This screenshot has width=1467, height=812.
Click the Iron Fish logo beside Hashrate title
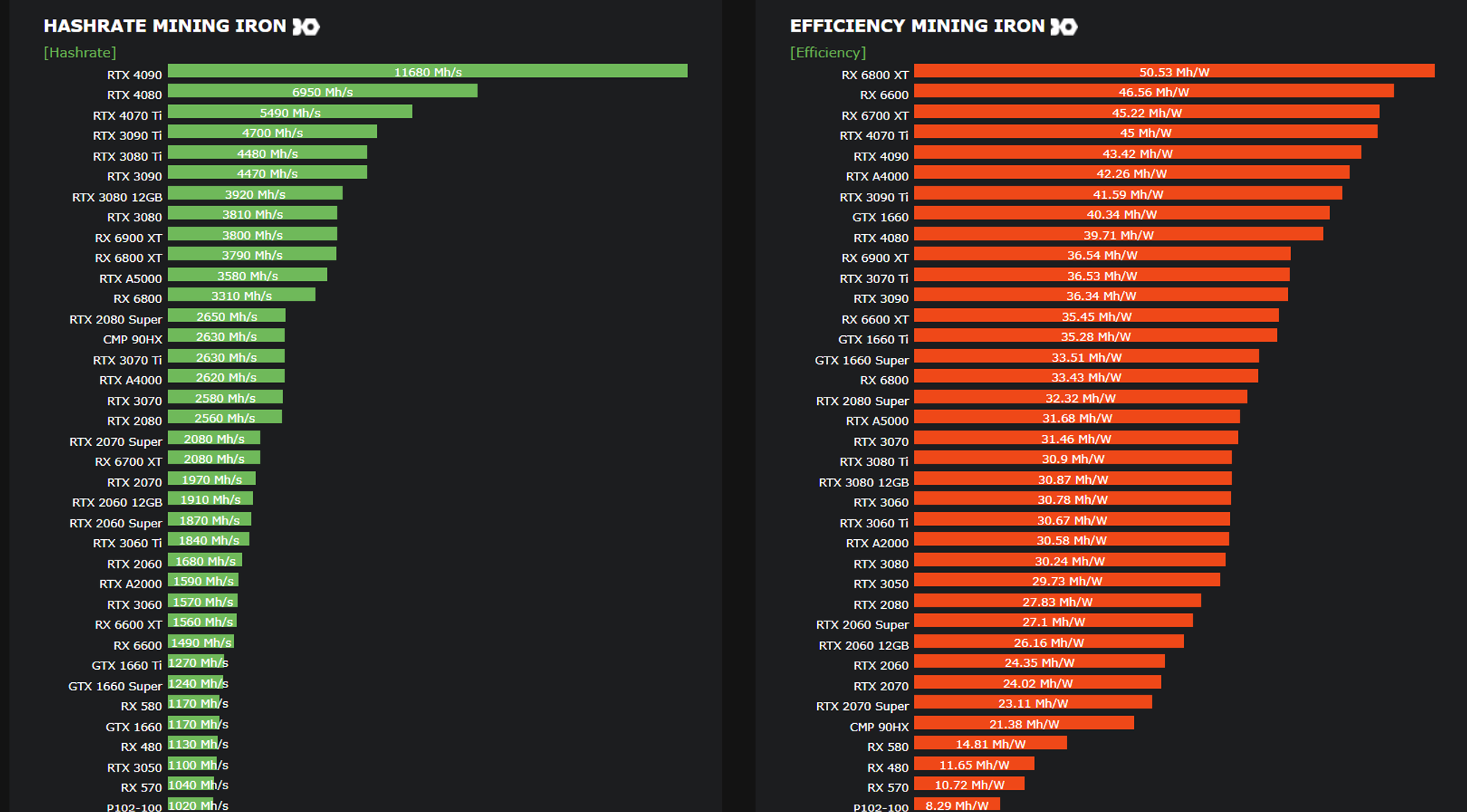[306, 27]
